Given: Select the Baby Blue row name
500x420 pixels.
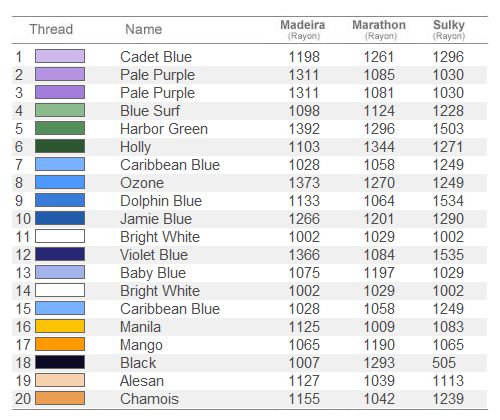Looking at the screenshot, I should coord(153,273).
